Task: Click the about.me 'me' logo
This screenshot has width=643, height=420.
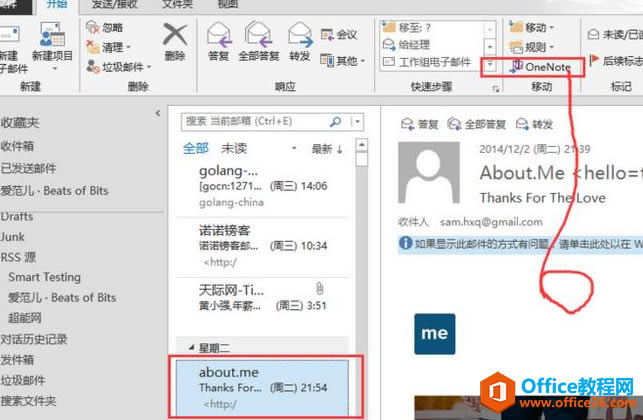Action: (435, 334)
